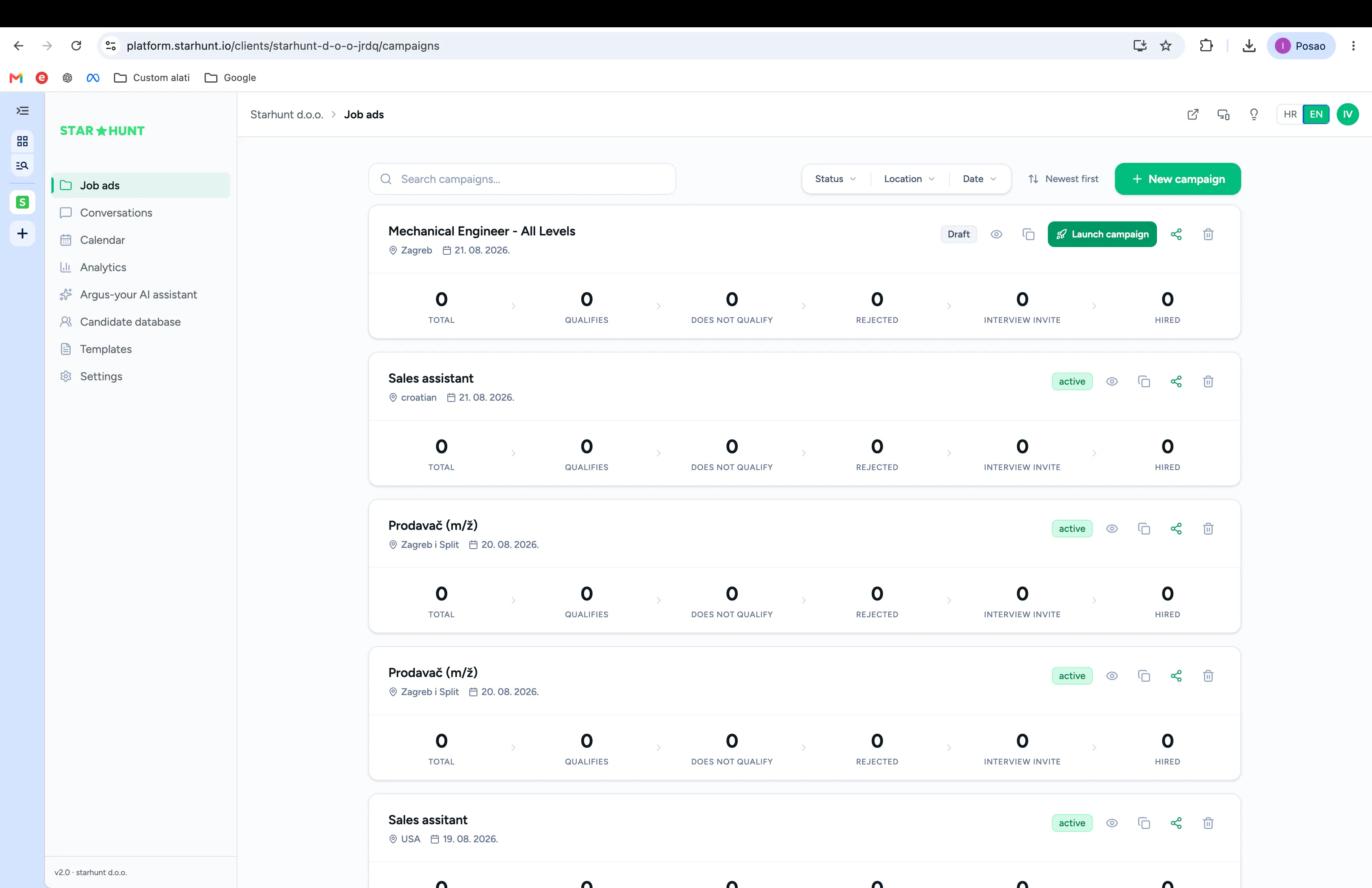
Task: Share the Sales assistant campaign in croatian
Action: [1176, 381]
